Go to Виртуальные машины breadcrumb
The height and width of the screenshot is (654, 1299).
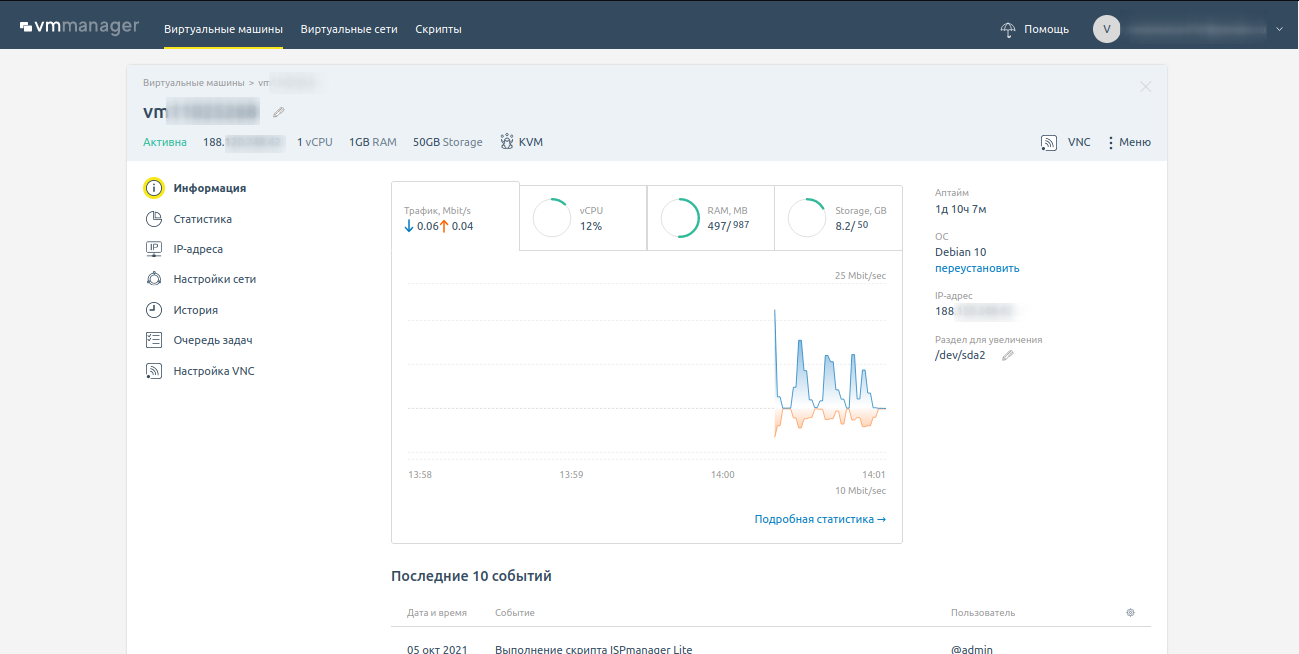coord(193,82)
